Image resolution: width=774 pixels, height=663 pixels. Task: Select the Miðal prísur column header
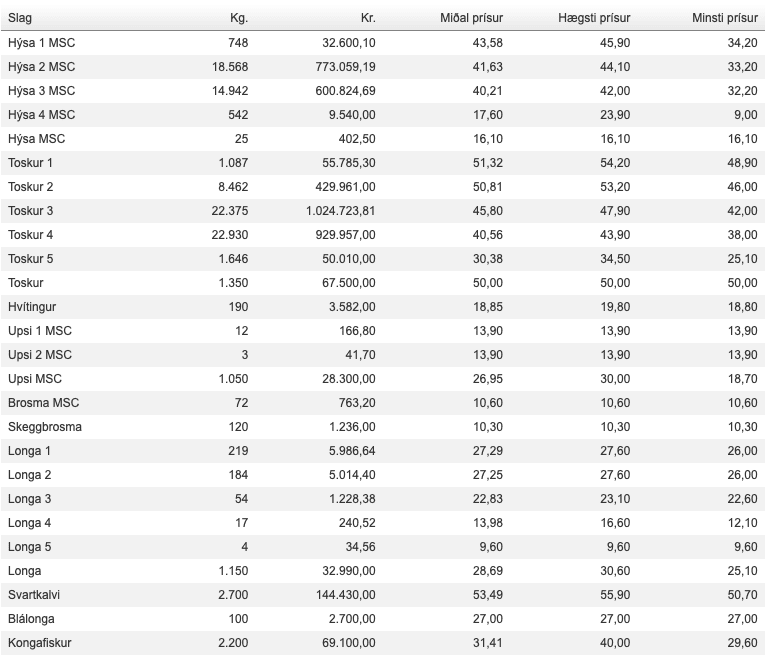point(471,18)
